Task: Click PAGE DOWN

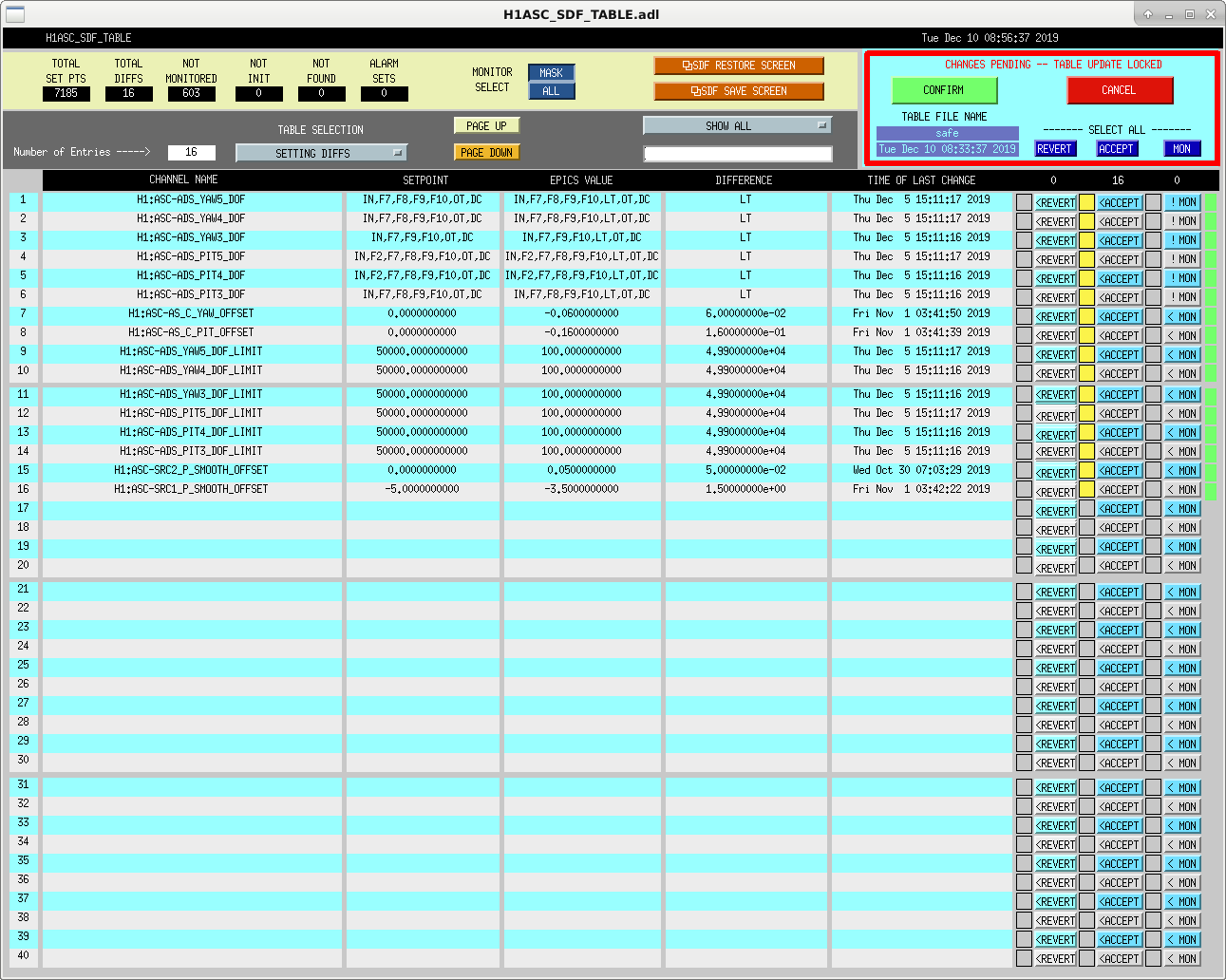Action: [x=486, y=152]
